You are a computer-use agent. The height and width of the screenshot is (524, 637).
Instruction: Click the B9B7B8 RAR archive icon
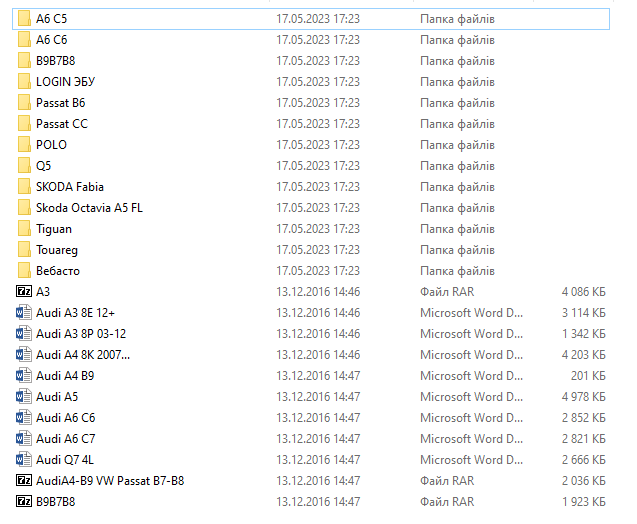(x=24, y=502)
